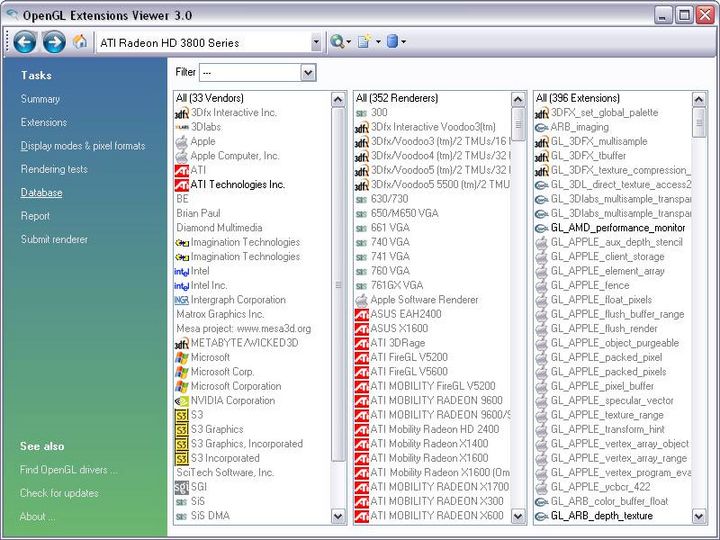The image size is (720, 540).
Task: Open the search magnifier tool
Action: (337, 42)
